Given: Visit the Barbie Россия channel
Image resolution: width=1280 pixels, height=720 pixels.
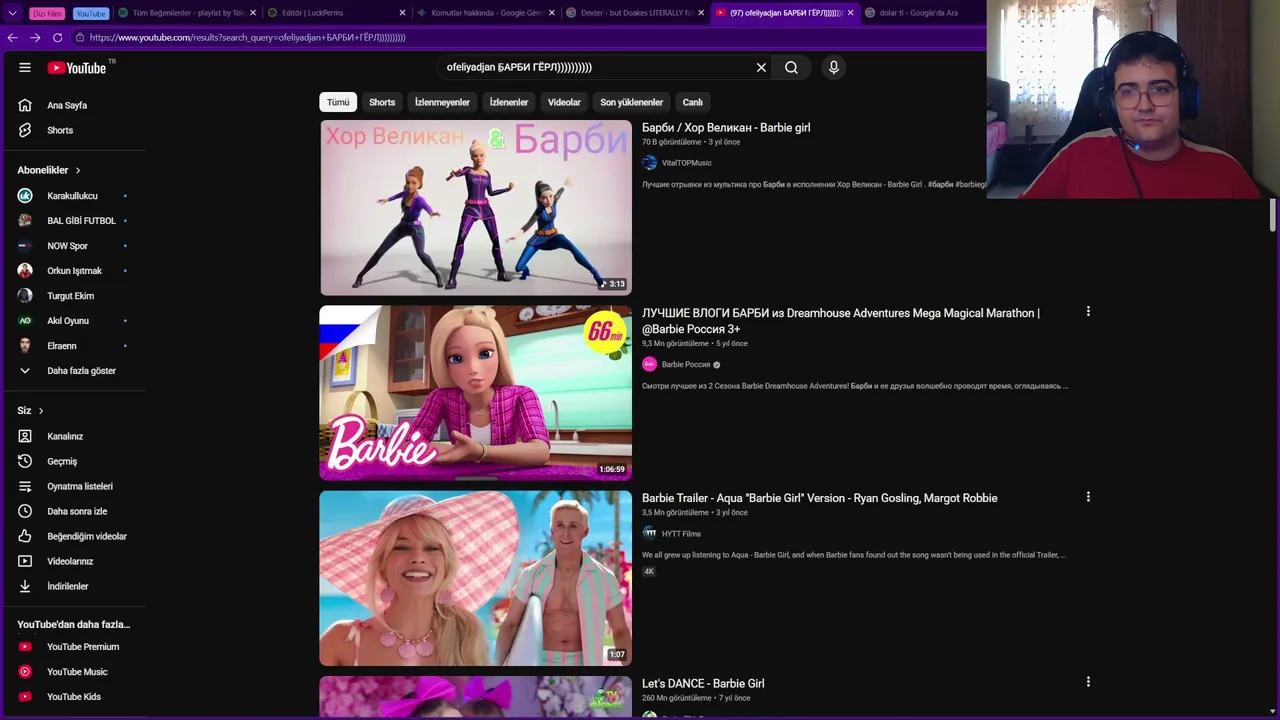Looking at the screenshot, I should click(x=685, y=365).
